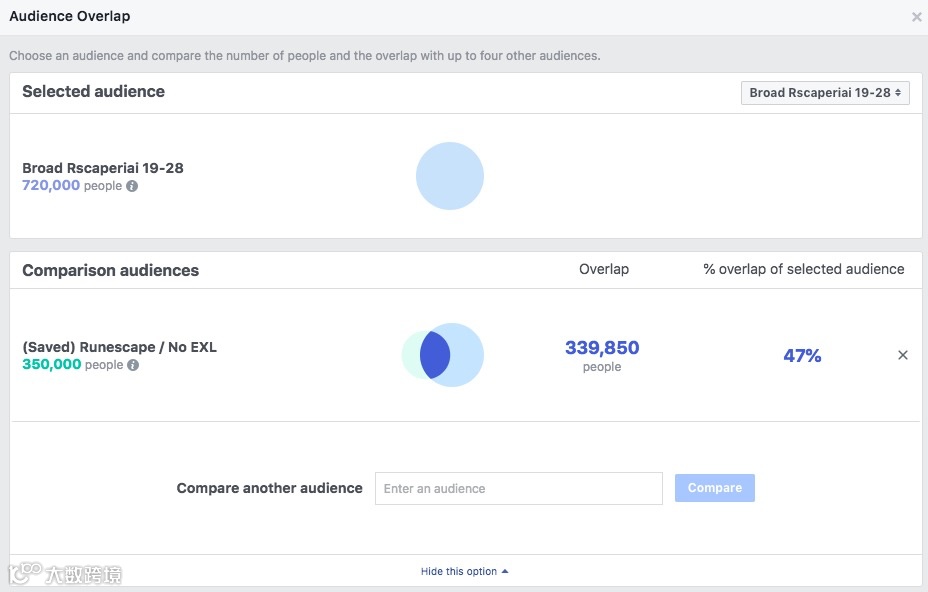This screenshot has height=592, width=928.
Task: Click audience name above 720,000 people
Action: tap(103, 168)
